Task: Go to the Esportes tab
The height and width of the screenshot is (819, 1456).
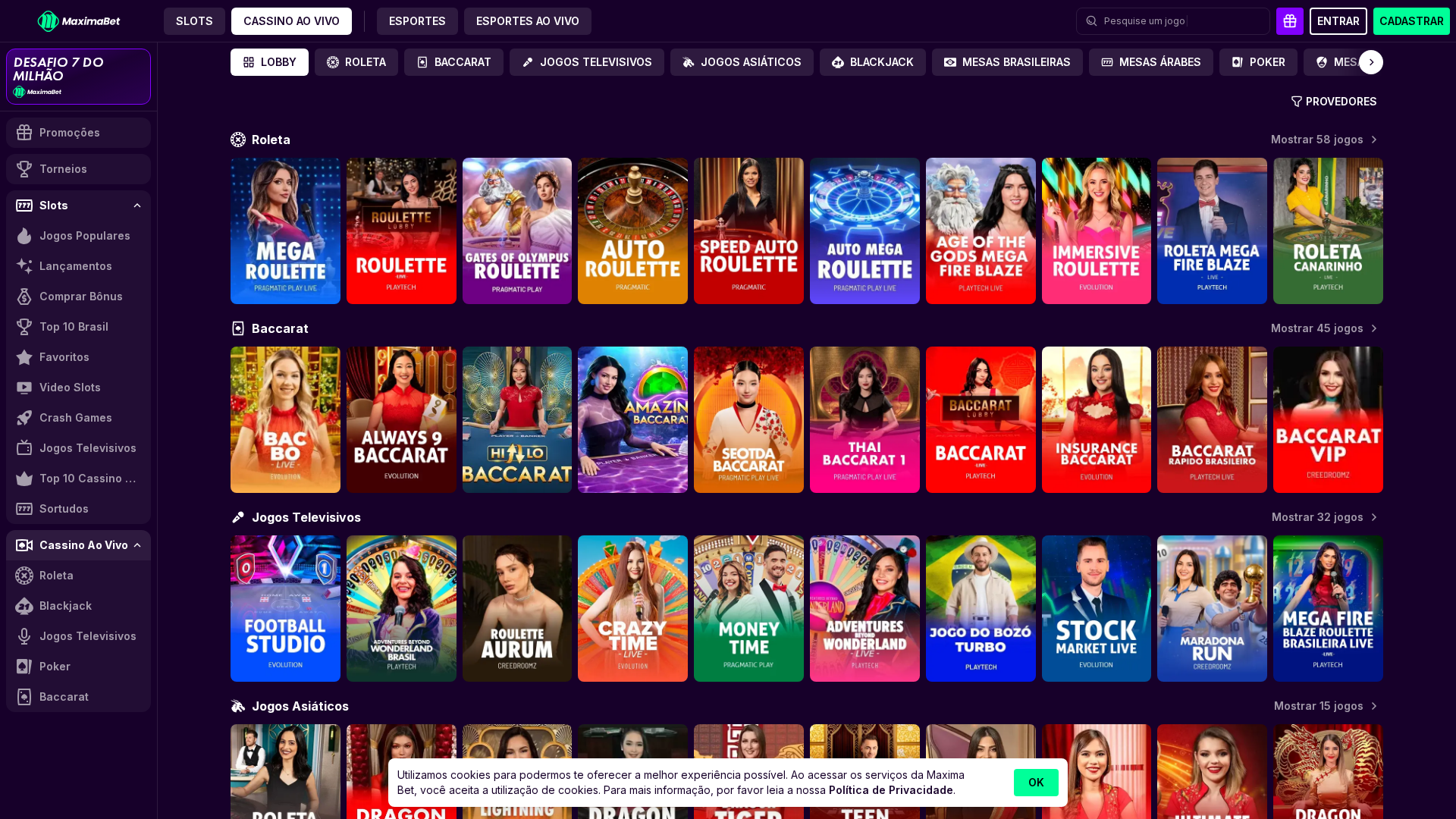Action: [x=417, y=21]
